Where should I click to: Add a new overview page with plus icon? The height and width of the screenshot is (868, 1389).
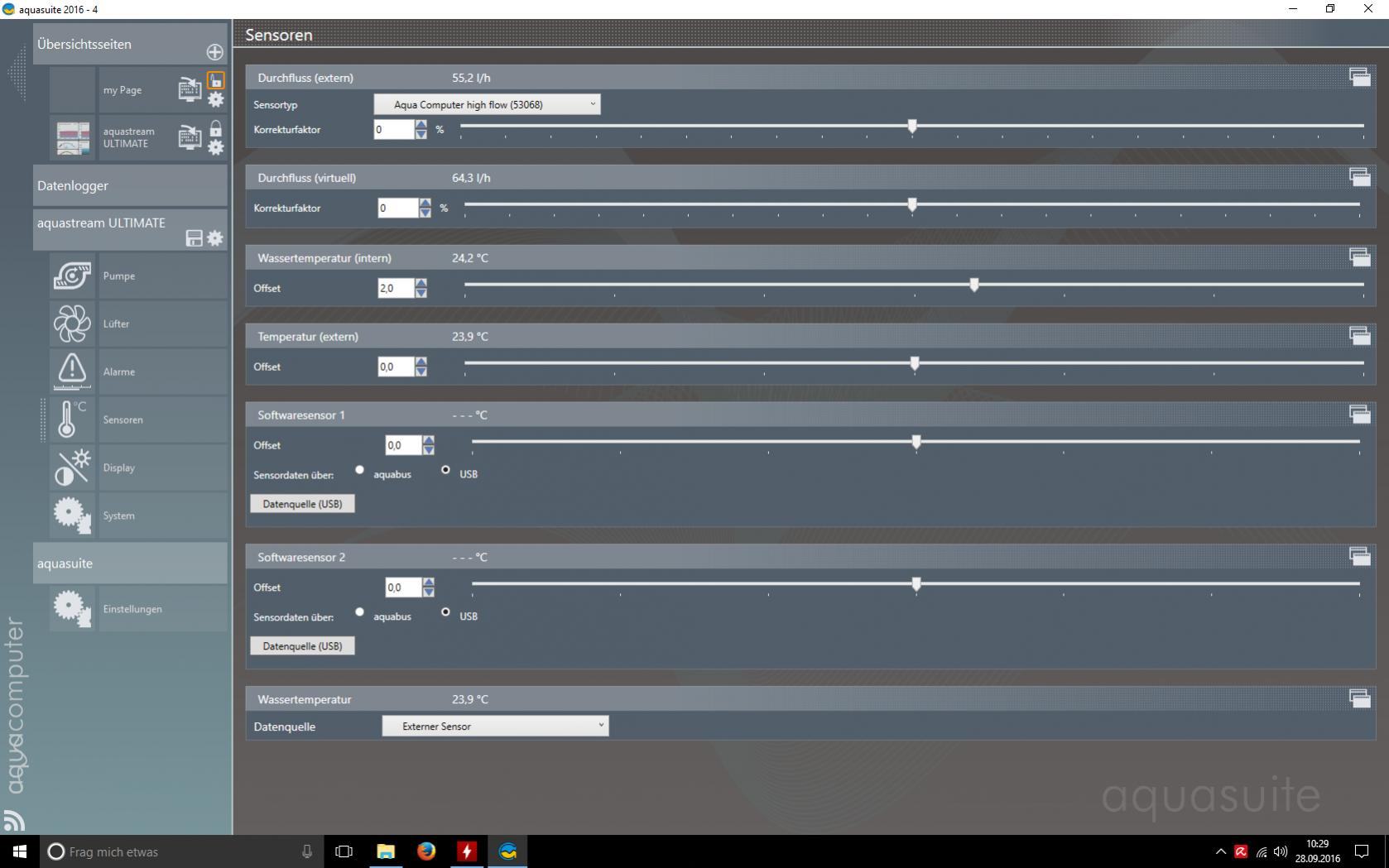coord(215,52)
